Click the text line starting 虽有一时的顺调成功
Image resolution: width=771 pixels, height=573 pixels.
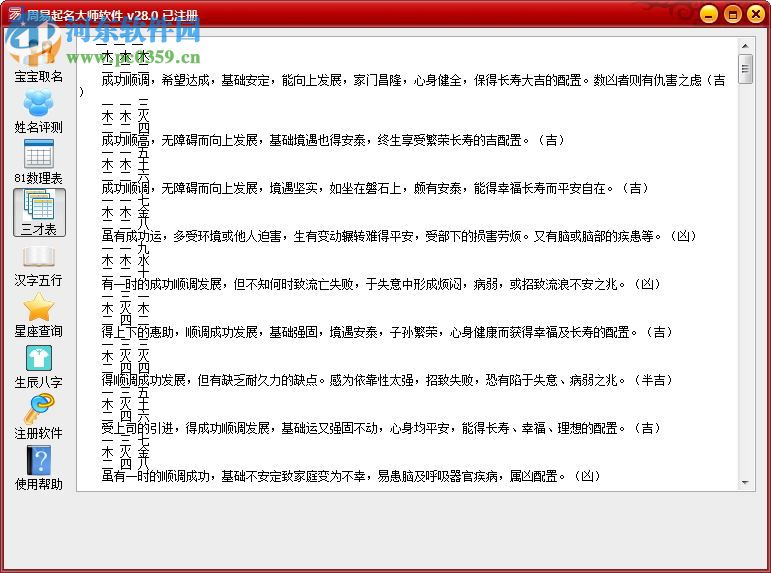tap(351, 476)
